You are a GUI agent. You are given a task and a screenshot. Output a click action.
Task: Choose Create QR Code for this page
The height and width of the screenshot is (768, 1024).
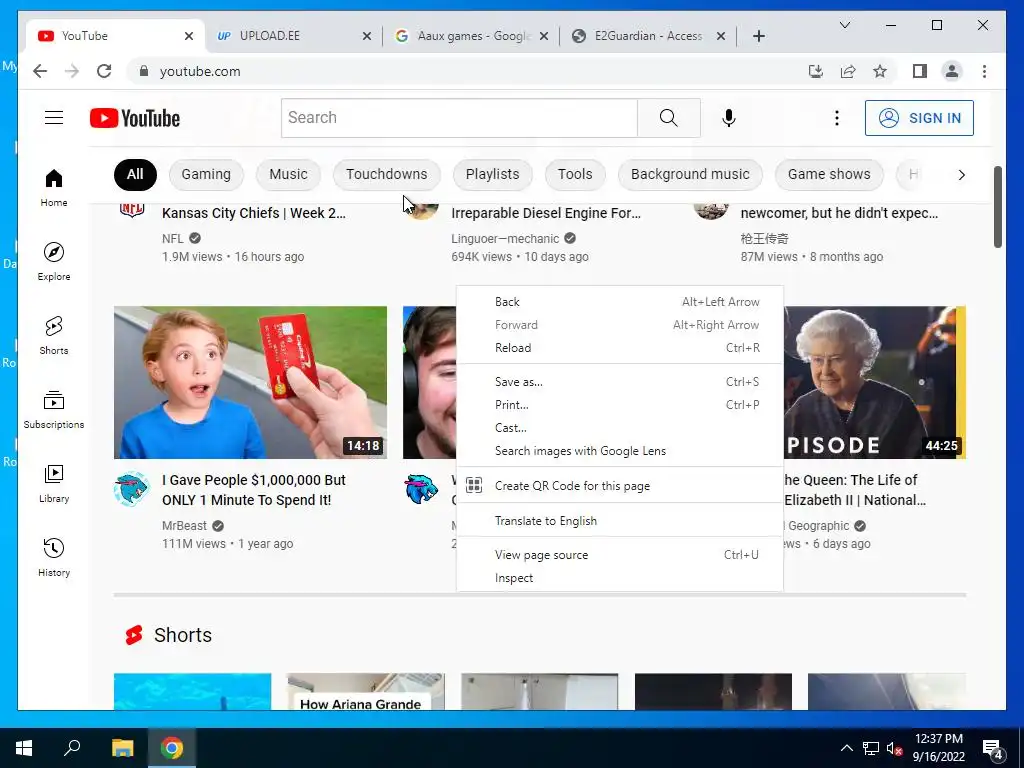(619, 486)
